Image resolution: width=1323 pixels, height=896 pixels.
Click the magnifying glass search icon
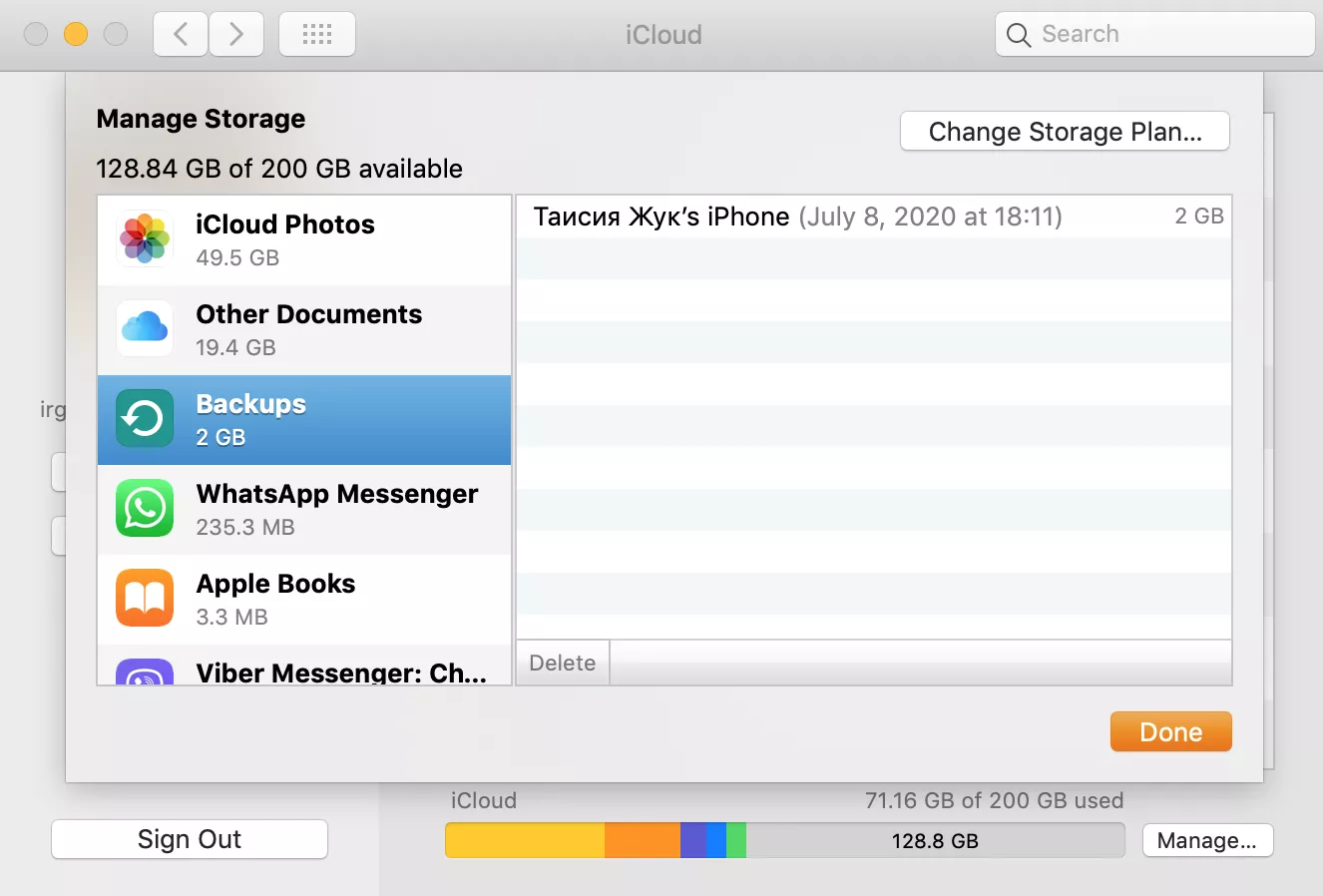[1019, 35]
